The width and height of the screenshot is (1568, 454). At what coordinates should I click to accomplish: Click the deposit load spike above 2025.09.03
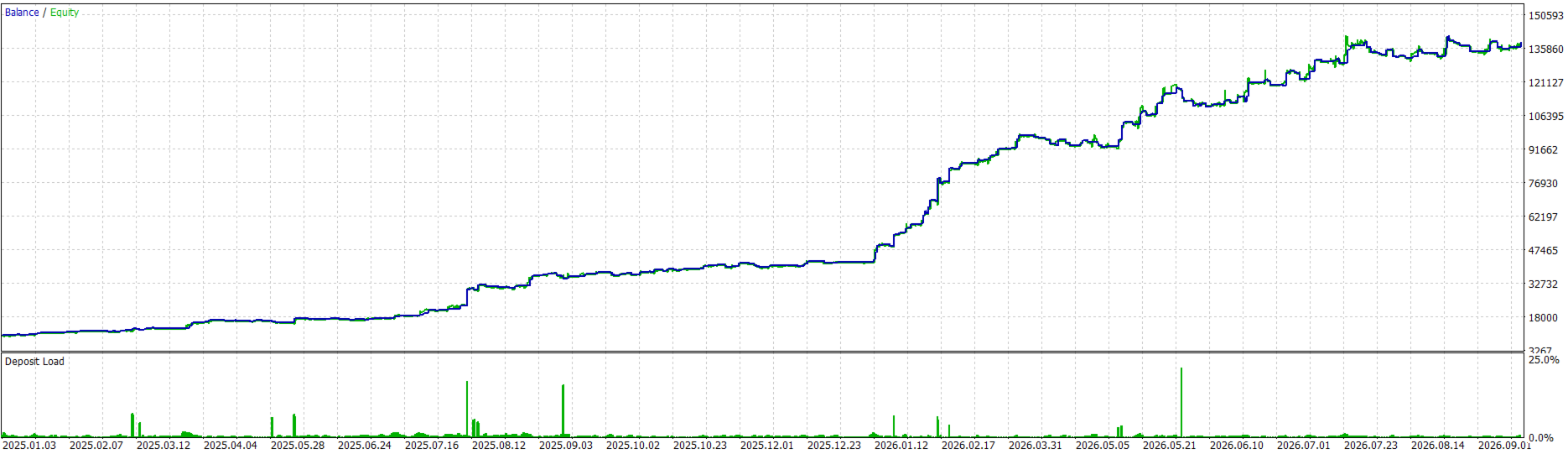[x=563, y=410]
